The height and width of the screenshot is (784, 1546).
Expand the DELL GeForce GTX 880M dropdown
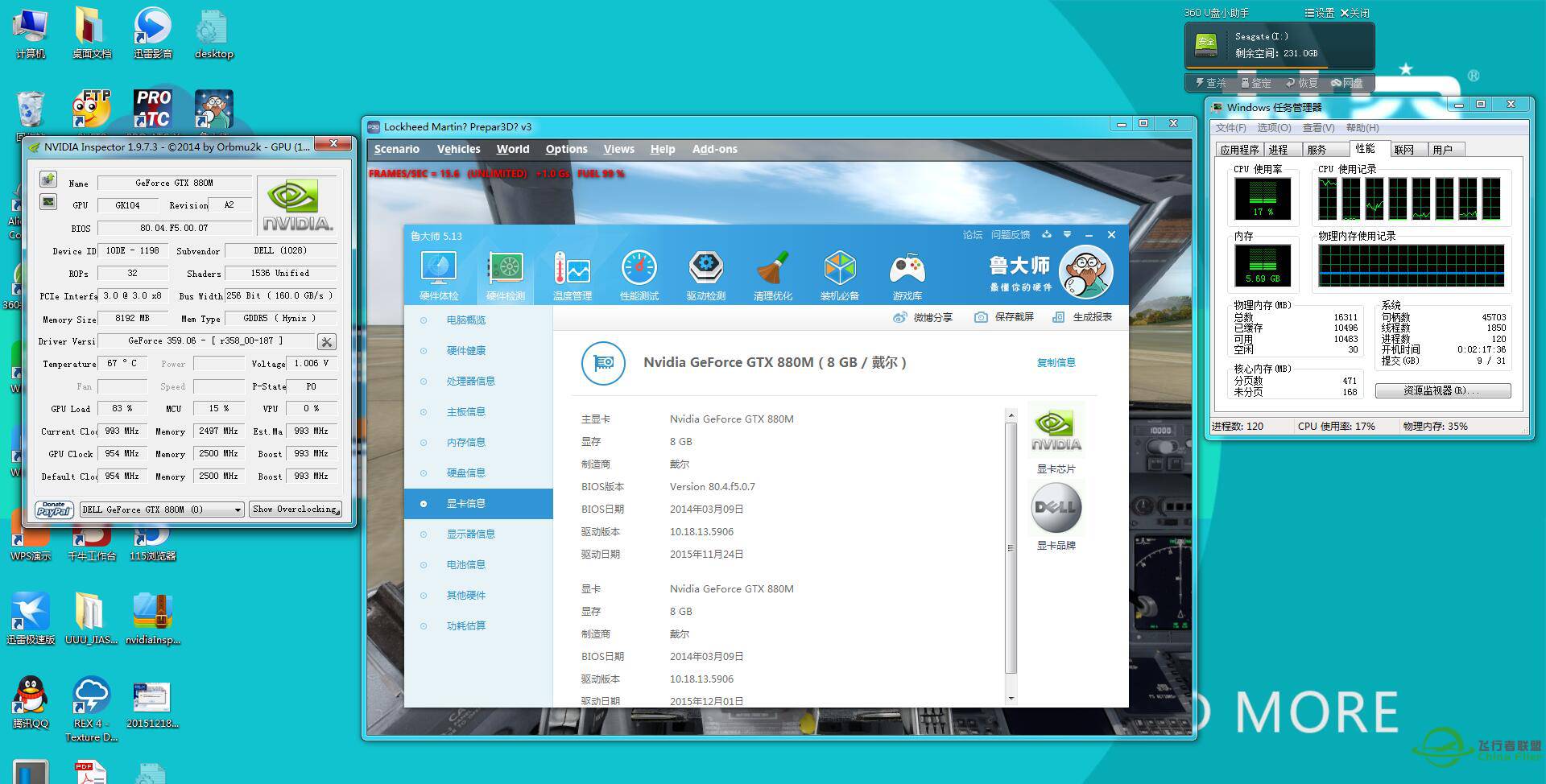pos(238,510)
